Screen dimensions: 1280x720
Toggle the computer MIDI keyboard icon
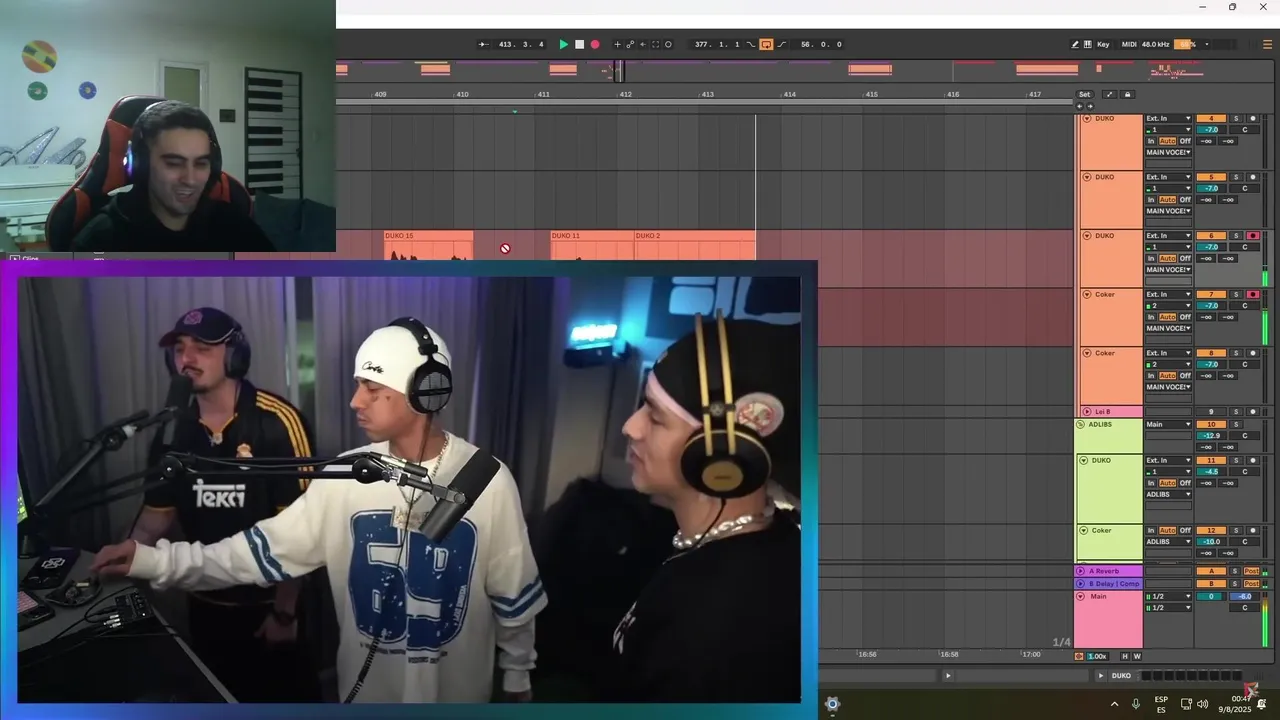pyautogui.click(x=1088, y=44)
